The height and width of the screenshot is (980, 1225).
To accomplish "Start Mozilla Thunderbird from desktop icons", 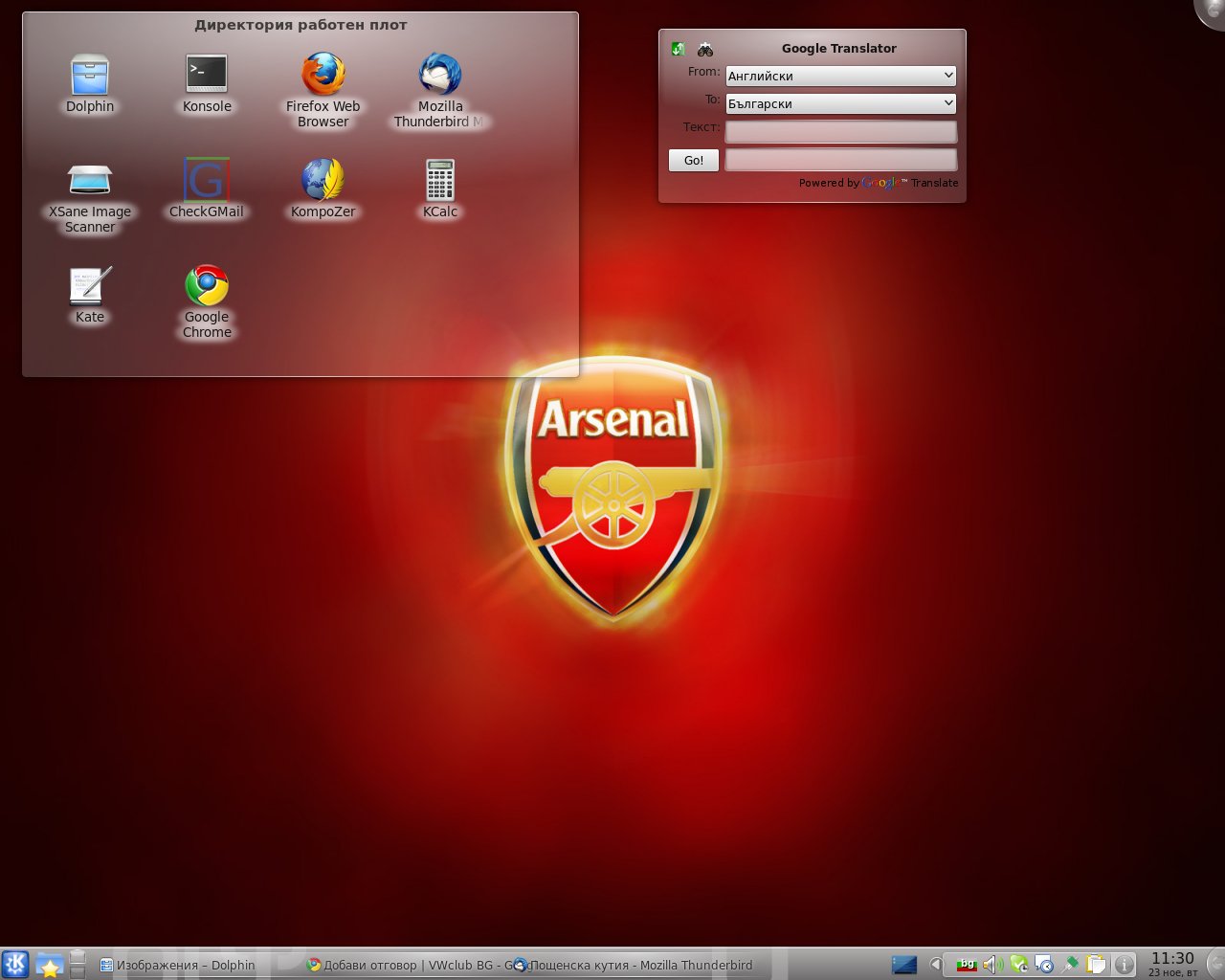I will [x=440, y=75].
